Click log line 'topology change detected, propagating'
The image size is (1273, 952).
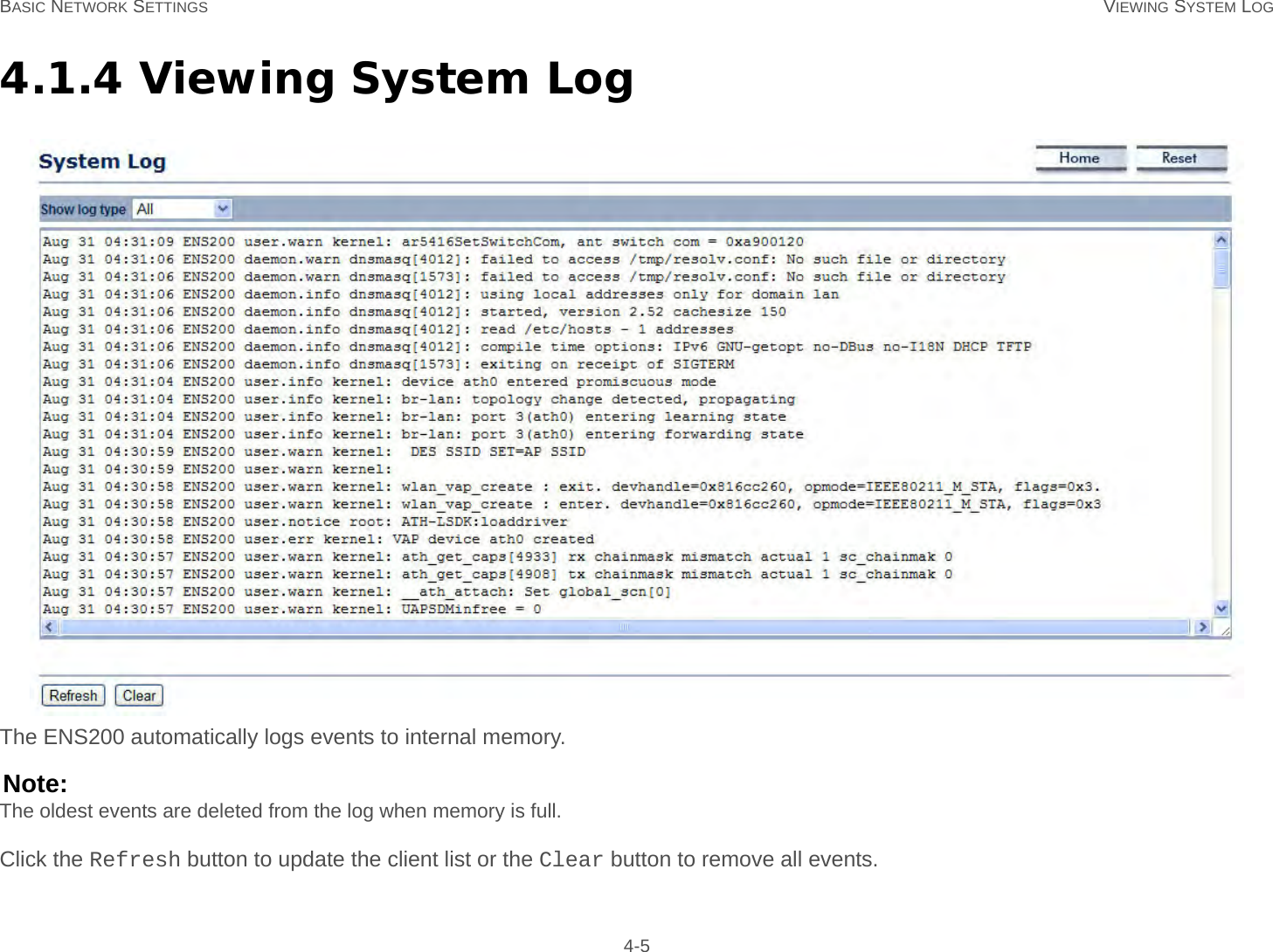419,399
